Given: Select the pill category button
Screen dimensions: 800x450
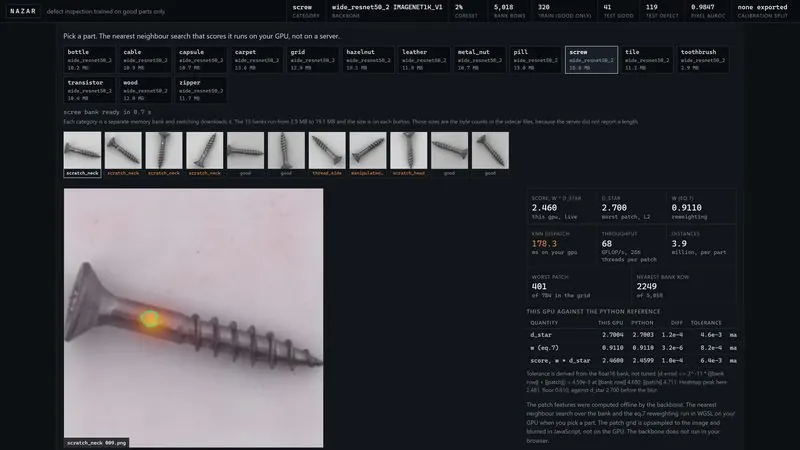Looking at the screenshot, I should [535, 60].
